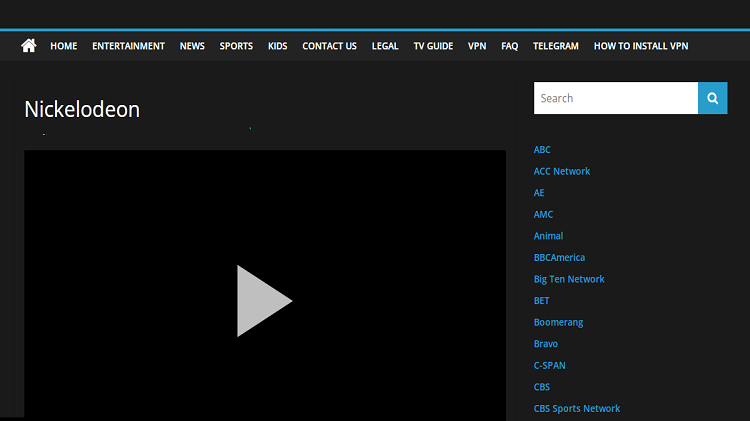Open the LEGAL page

[385, 46]
